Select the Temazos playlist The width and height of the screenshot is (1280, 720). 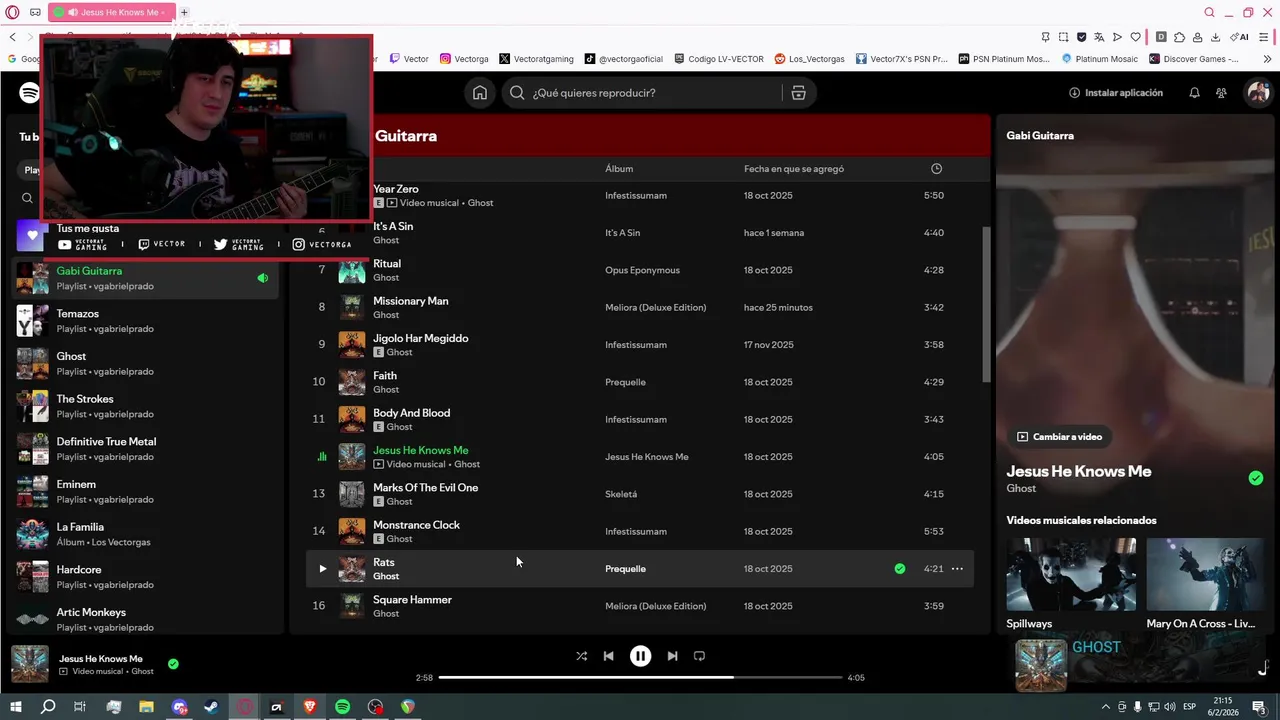pyautogui.click(x=147, y=321)
